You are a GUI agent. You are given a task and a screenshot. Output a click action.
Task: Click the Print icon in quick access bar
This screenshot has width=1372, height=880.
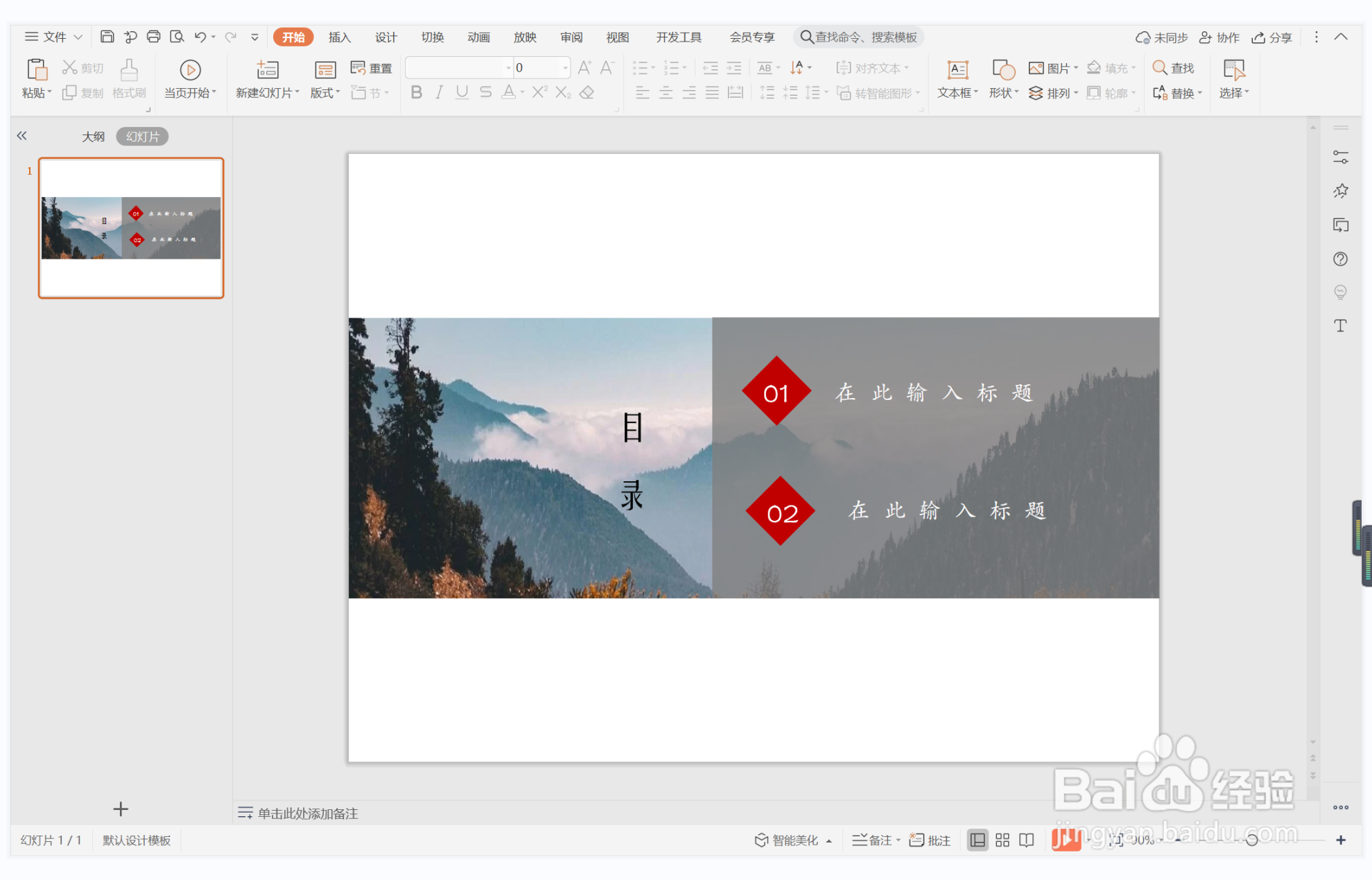(153, 37)
